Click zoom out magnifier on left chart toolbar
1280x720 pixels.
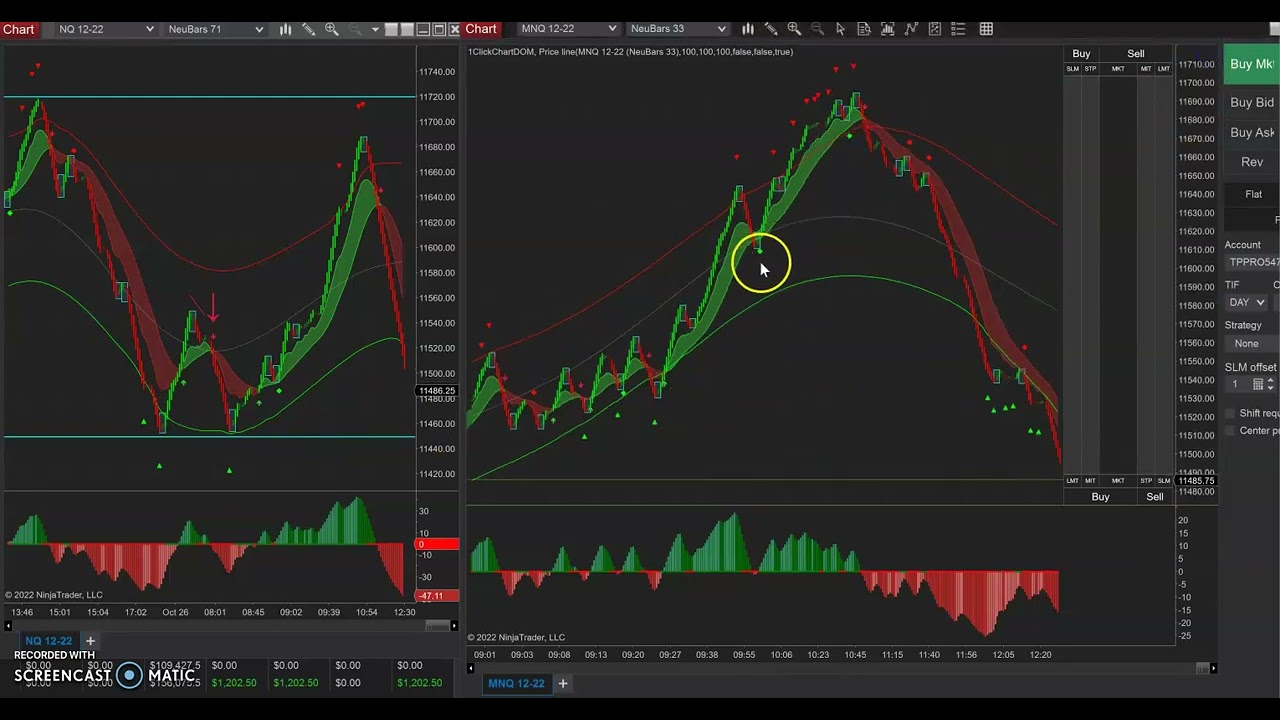tap(355, 29)
